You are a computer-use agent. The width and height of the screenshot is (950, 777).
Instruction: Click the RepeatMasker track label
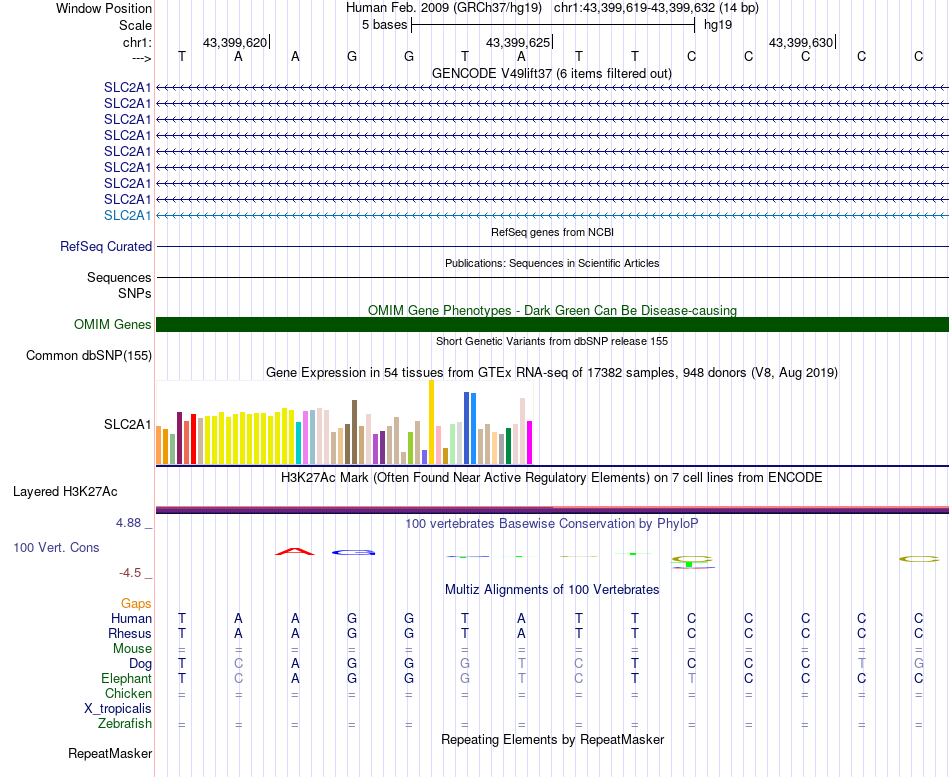tap(110, 753)
